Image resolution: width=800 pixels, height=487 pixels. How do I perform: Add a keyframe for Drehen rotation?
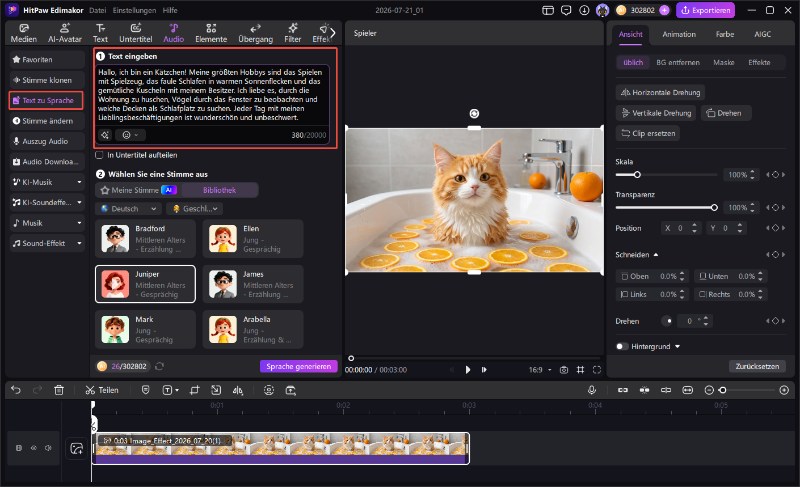point(776,321)
